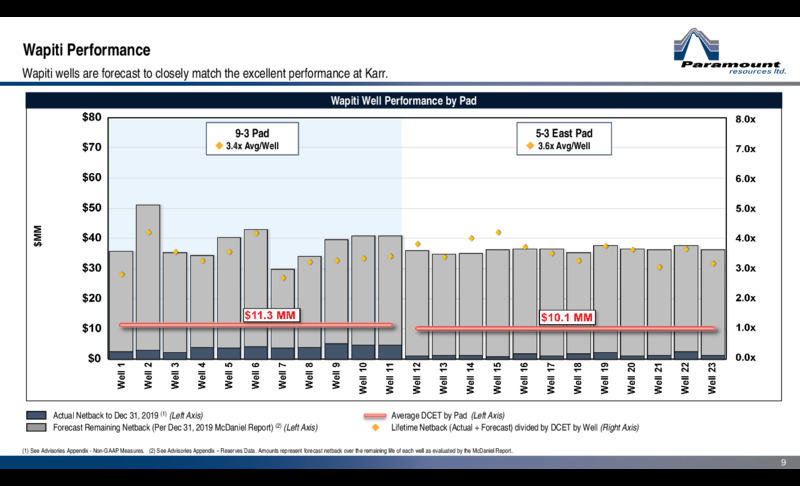Click the 'Well 2' axis label
Image resolution: width=800 pixels, height=486 pixels.
coord(148,376)
